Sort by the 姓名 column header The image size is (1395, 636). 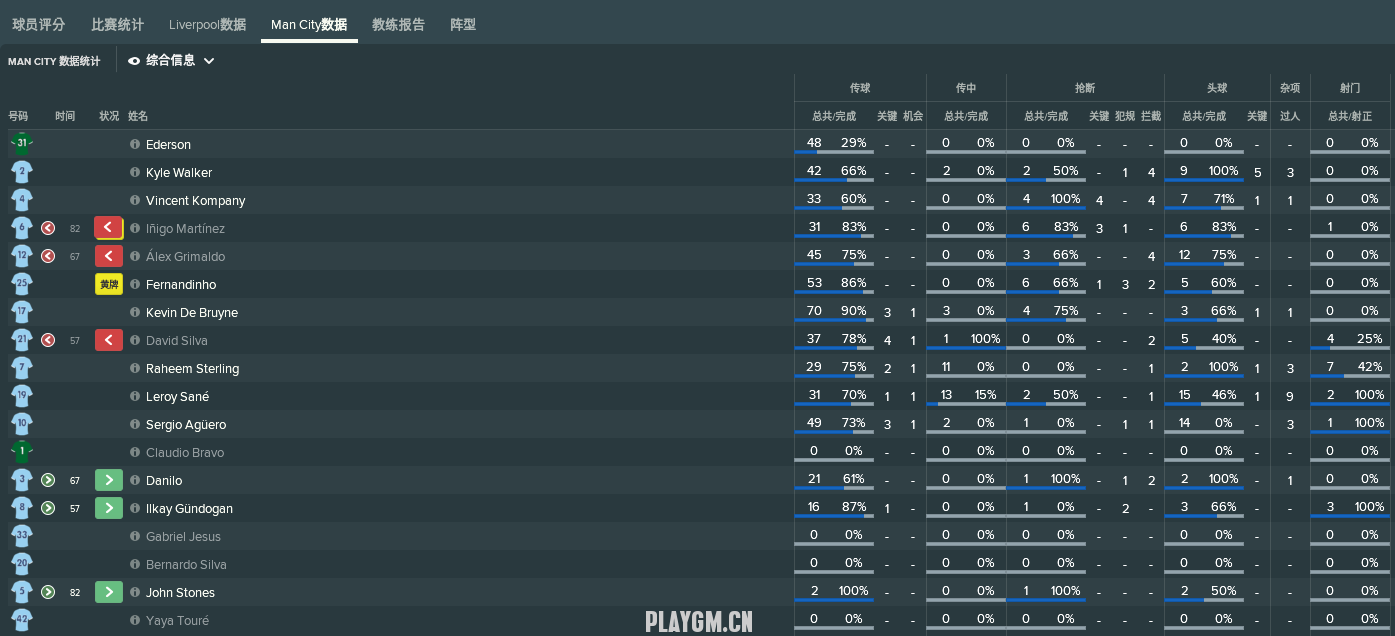138,116
